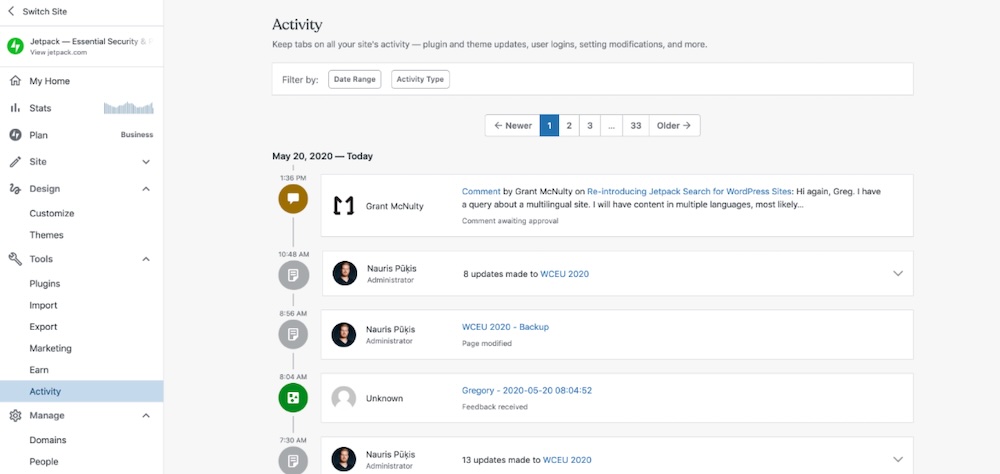Click the Stats bar chart icon
Screen dimensions: 1000x474
tap(15, 108)
